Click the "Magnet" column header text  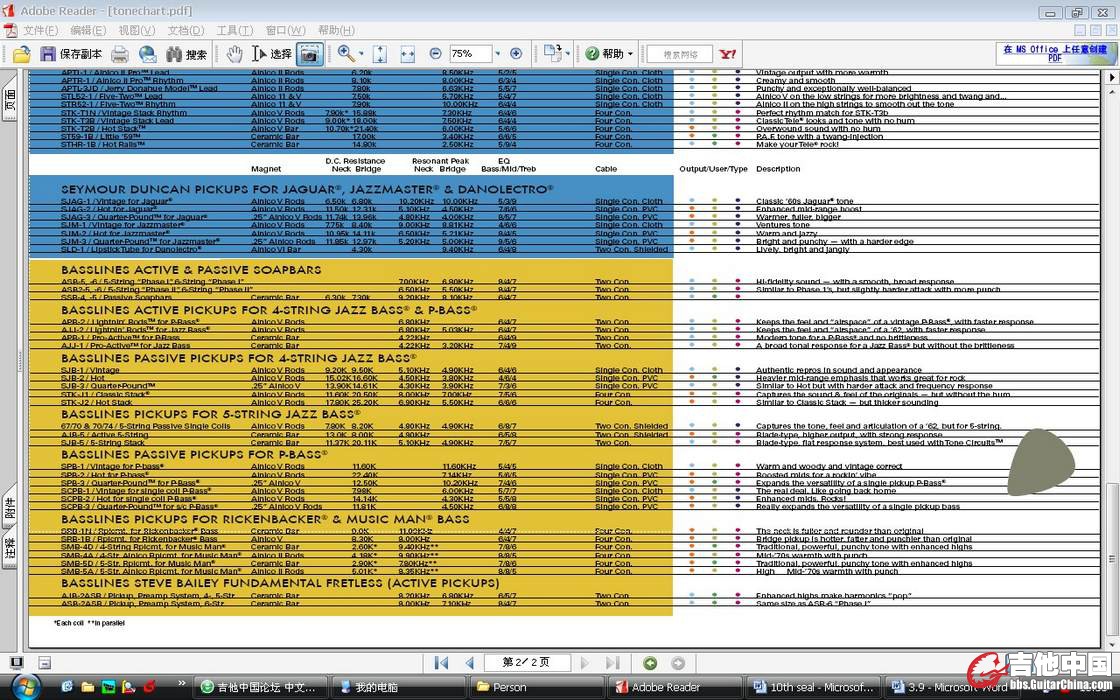[x=266, y=169]
